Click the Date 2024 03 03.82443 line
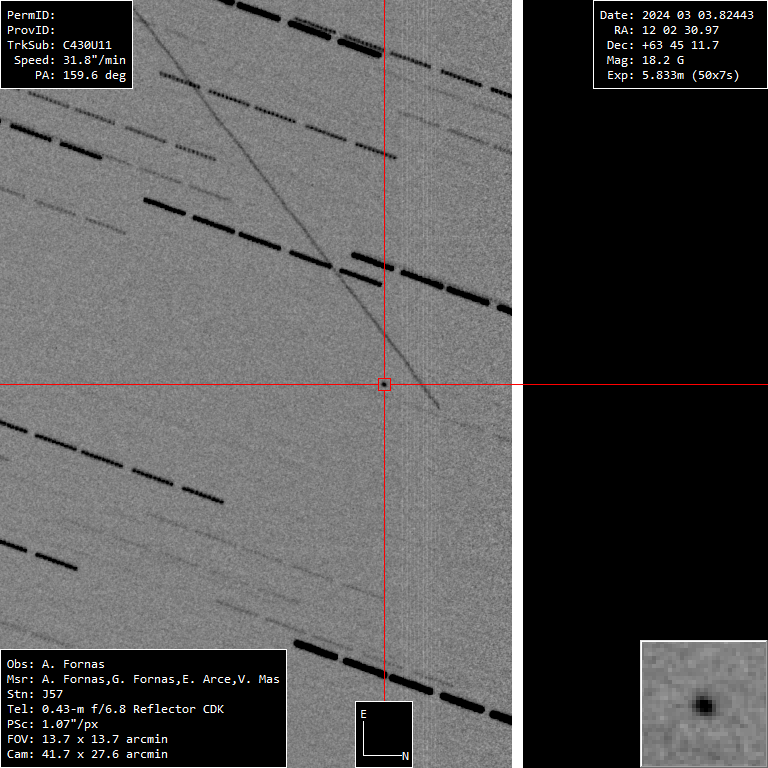This screenshot has width=768, height=768. pyautogui.click(x=676, y=15)
